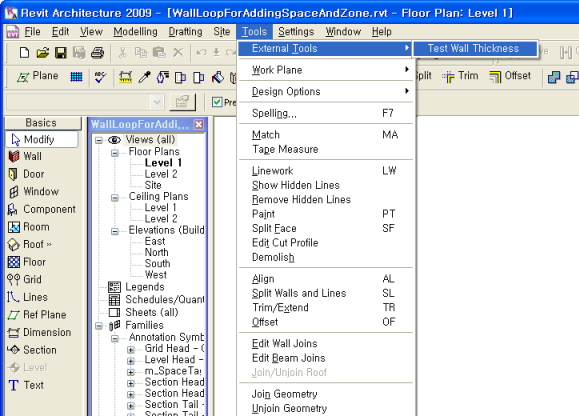Expand the Level Head family node

(x=131, y=361)
